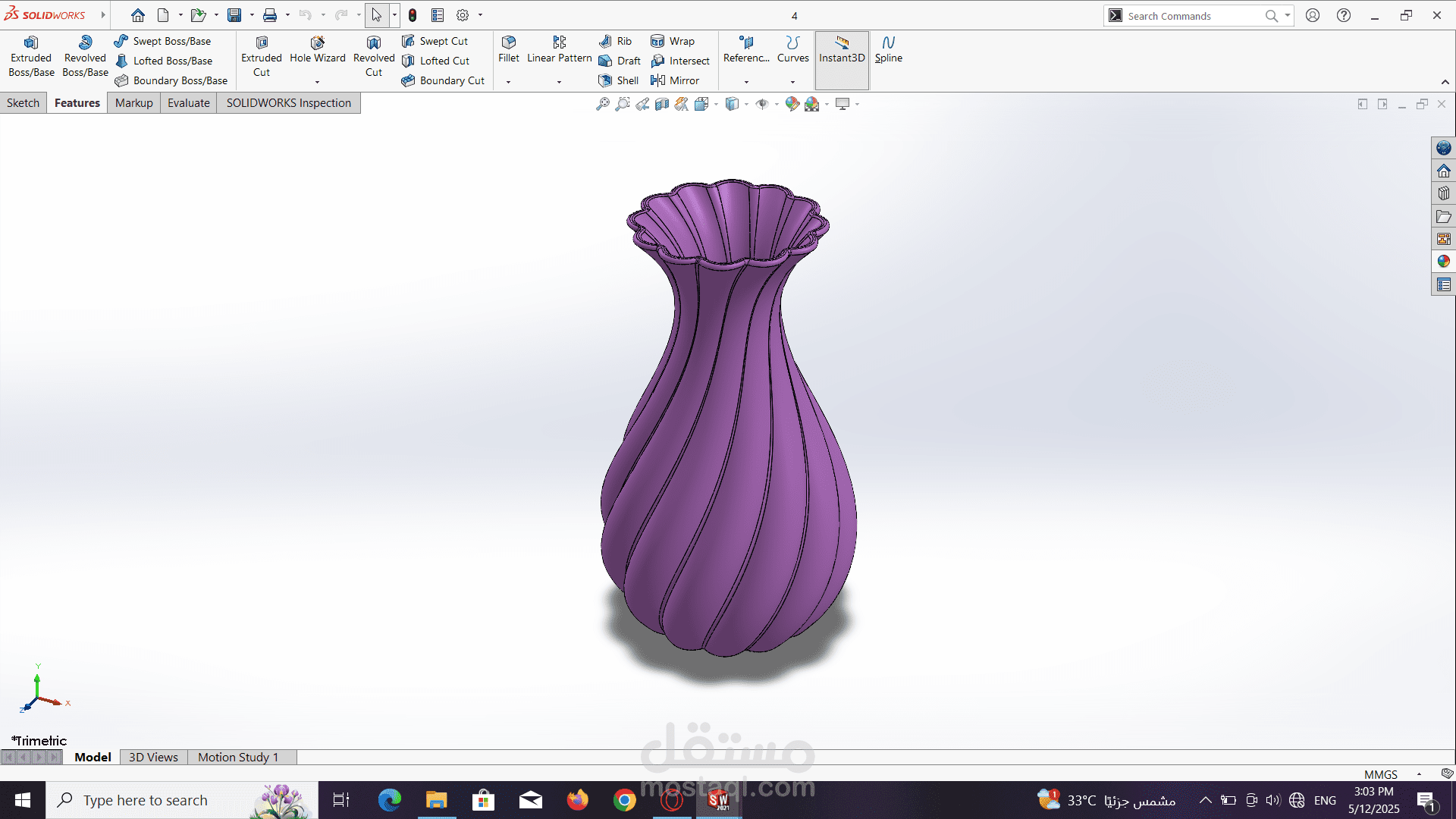Select the Revolved Boss/Base tool
The height and width of the screenshot is (819, 1456).
(x=85, y=57)
